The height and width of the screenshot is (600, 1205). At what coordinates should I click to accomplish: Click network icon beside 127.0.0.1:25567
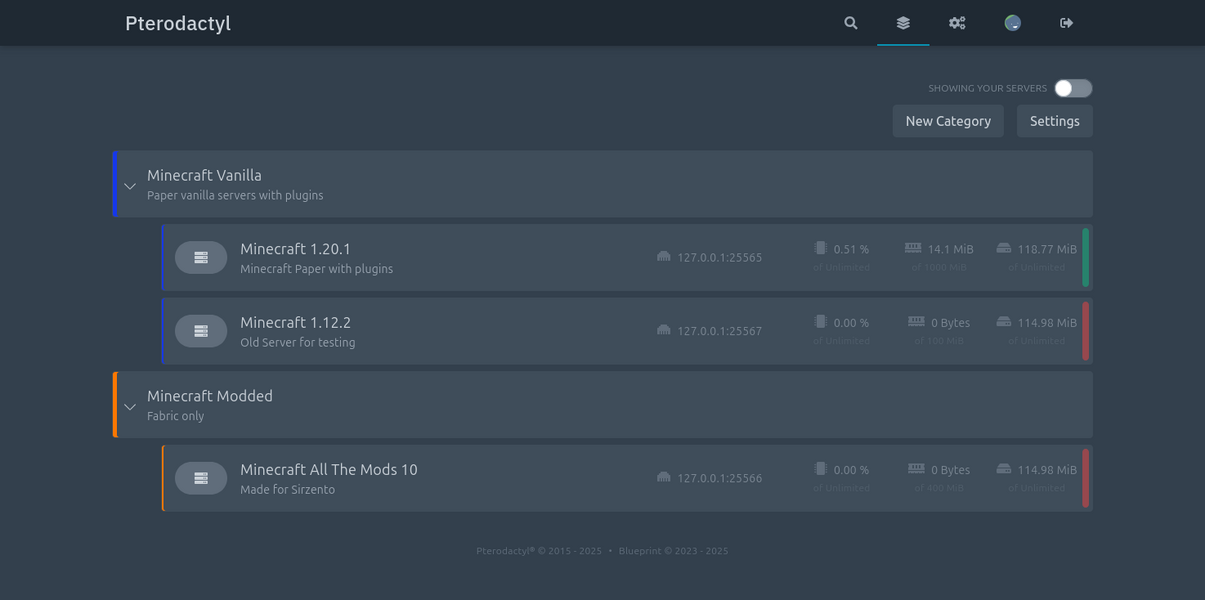664,330
